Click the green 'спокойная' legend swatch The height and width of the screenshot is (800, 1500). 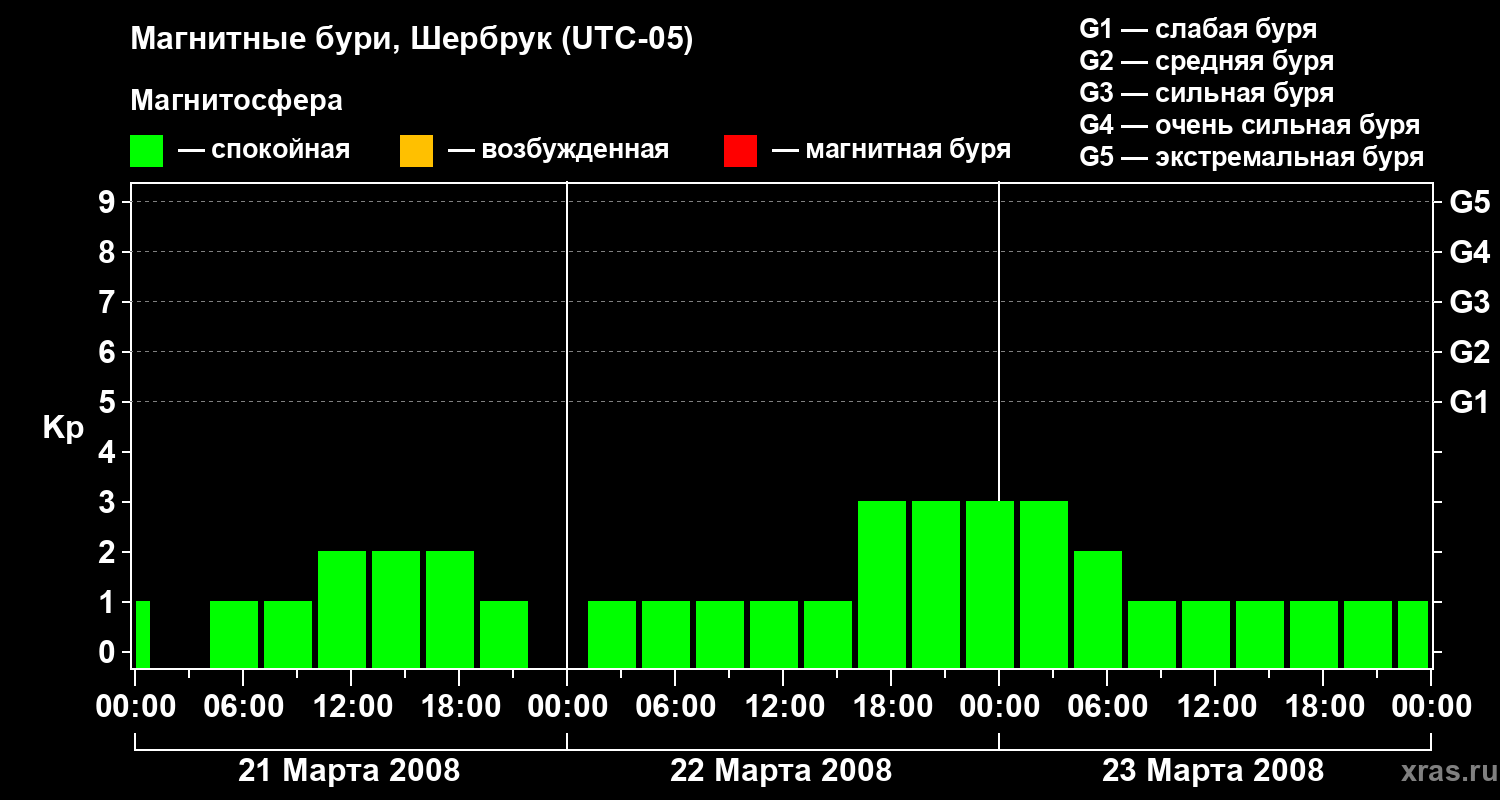[x=147, y=151]
